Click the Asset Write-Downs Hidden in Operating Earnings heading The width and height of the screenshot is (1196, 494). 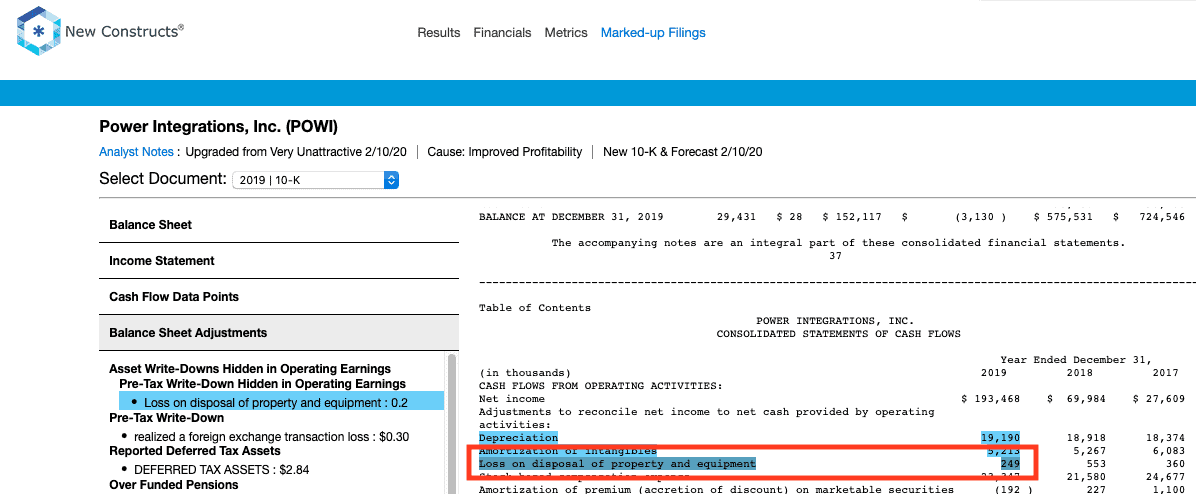(250, 368)
